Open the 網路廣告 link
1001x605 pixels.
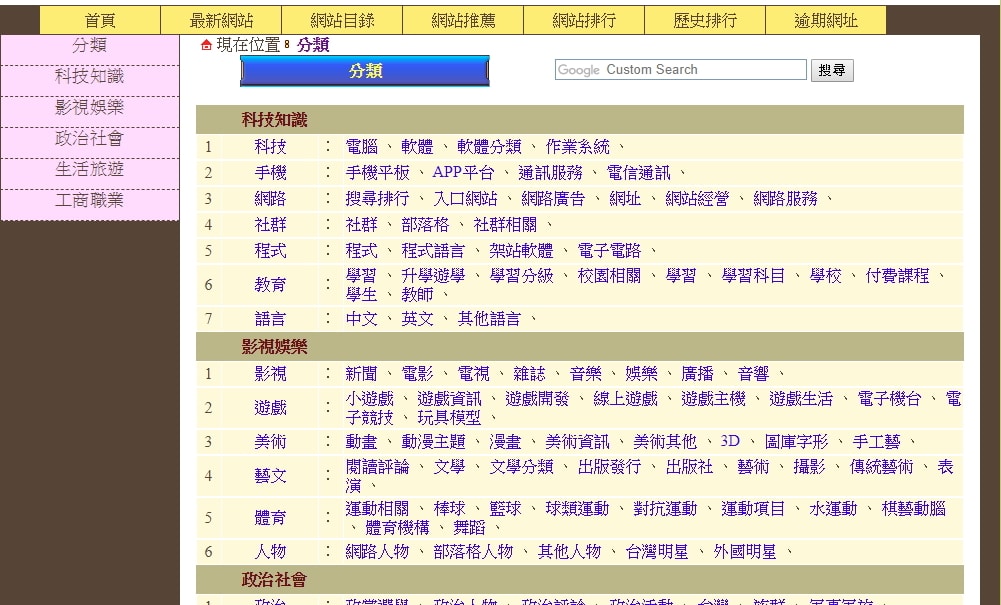tap(553, 199)
